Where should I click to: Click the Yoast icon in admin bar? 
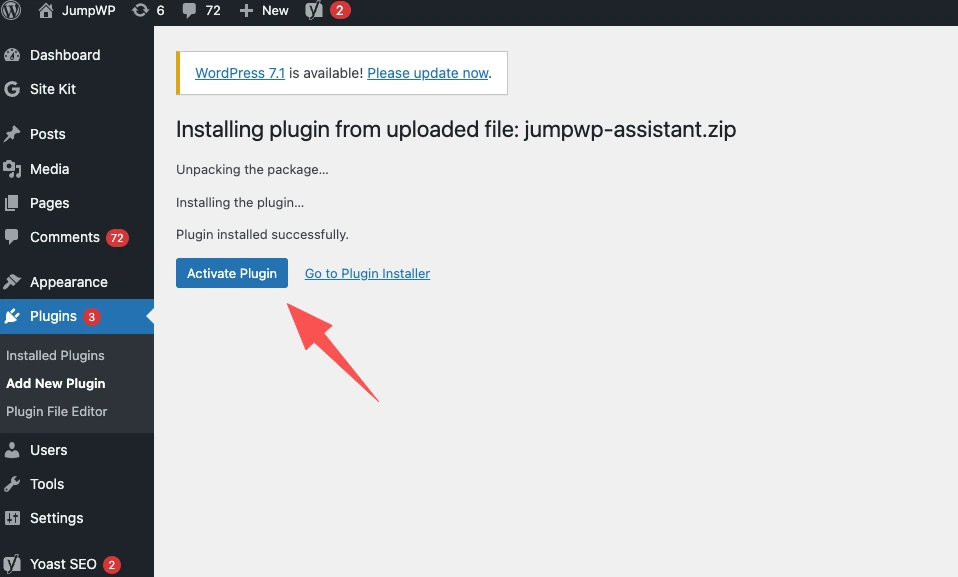[x=314, y=10]
